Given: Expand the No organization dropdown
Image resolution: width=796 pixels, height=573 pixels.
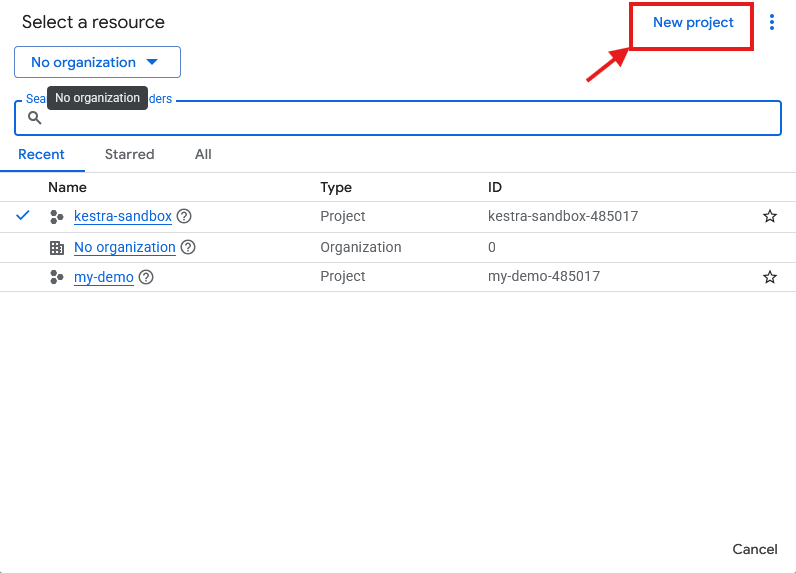Looking at the screenshot, I should [97, 62].
